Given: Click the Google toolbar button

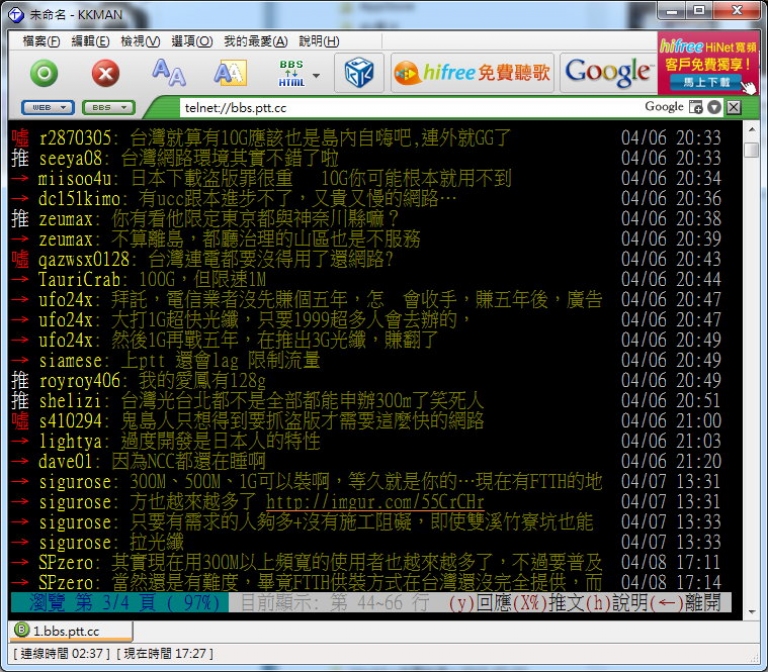Looking at the screenshot, I should tap(608, 73).
